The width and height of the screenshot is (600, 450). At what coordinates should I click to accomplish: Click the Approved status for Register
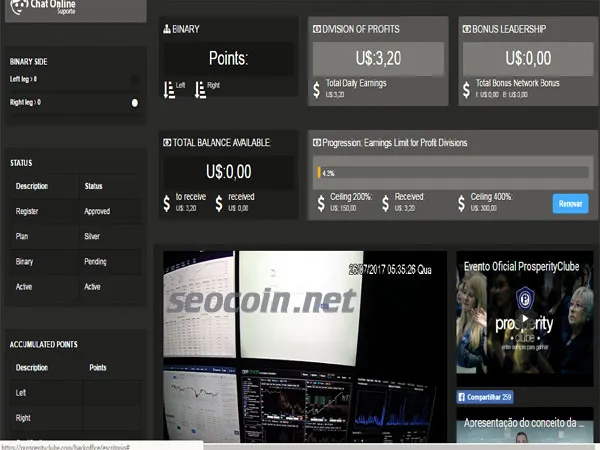click(x=97, y=211)
